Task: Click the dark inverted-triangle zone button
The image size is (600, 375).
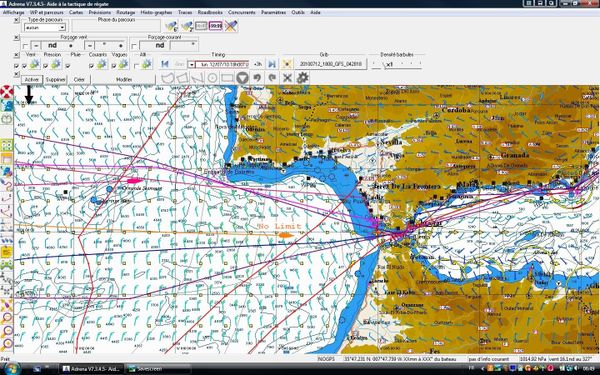Action: (x=242, y=78)
